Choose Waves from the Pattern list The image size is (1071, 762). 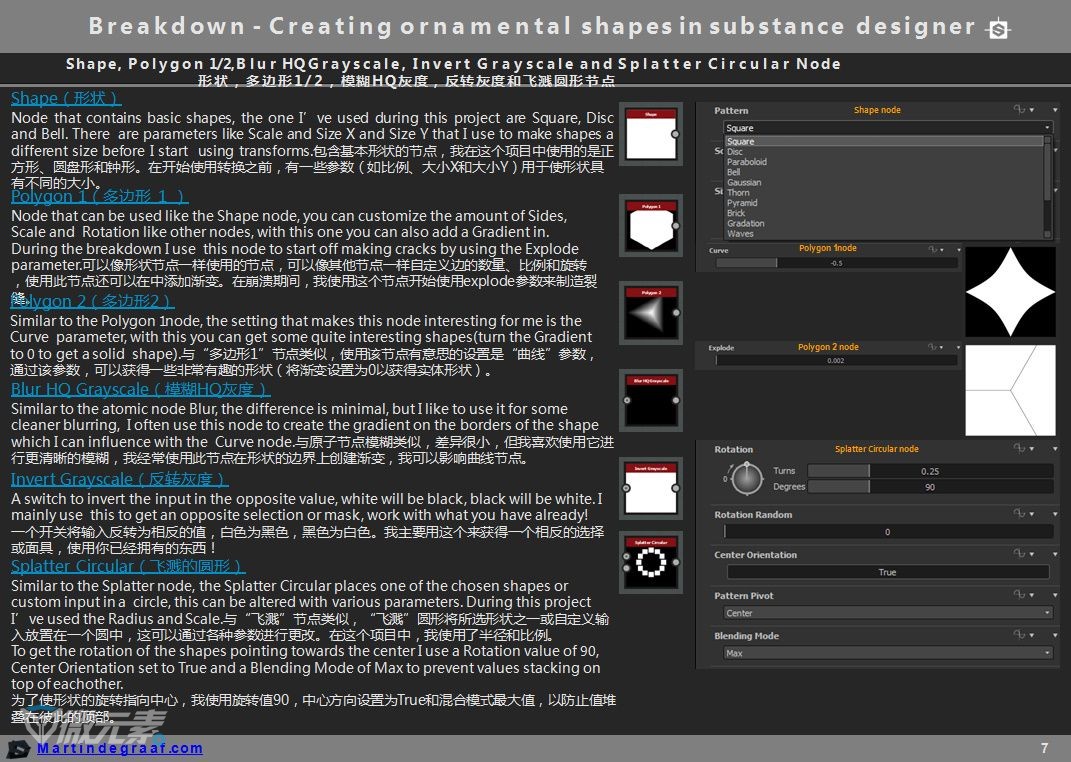coord(884,234)
